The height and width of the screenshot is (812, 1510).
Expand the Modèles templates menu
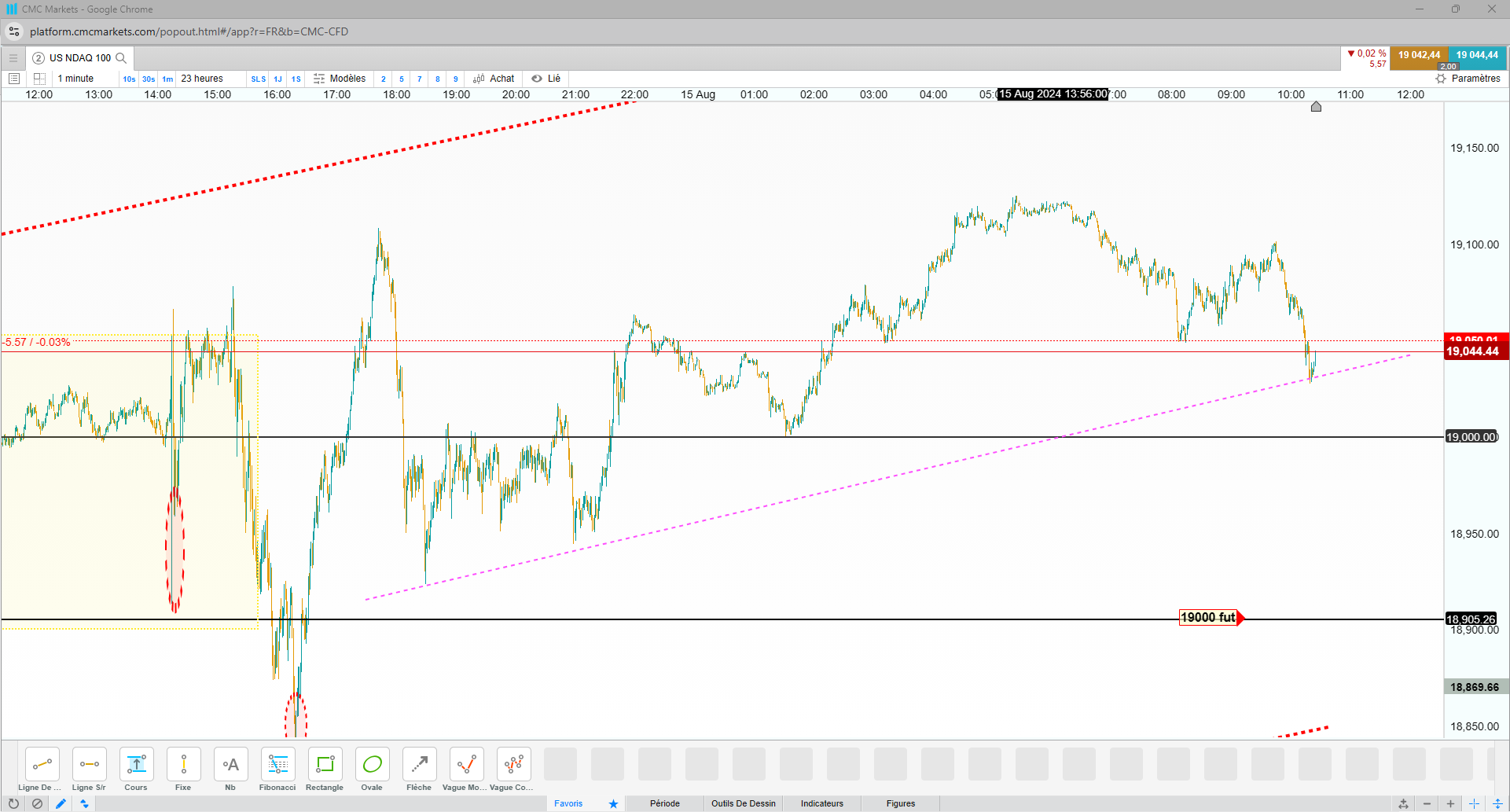pyautogui.click(x=340, y=79)
